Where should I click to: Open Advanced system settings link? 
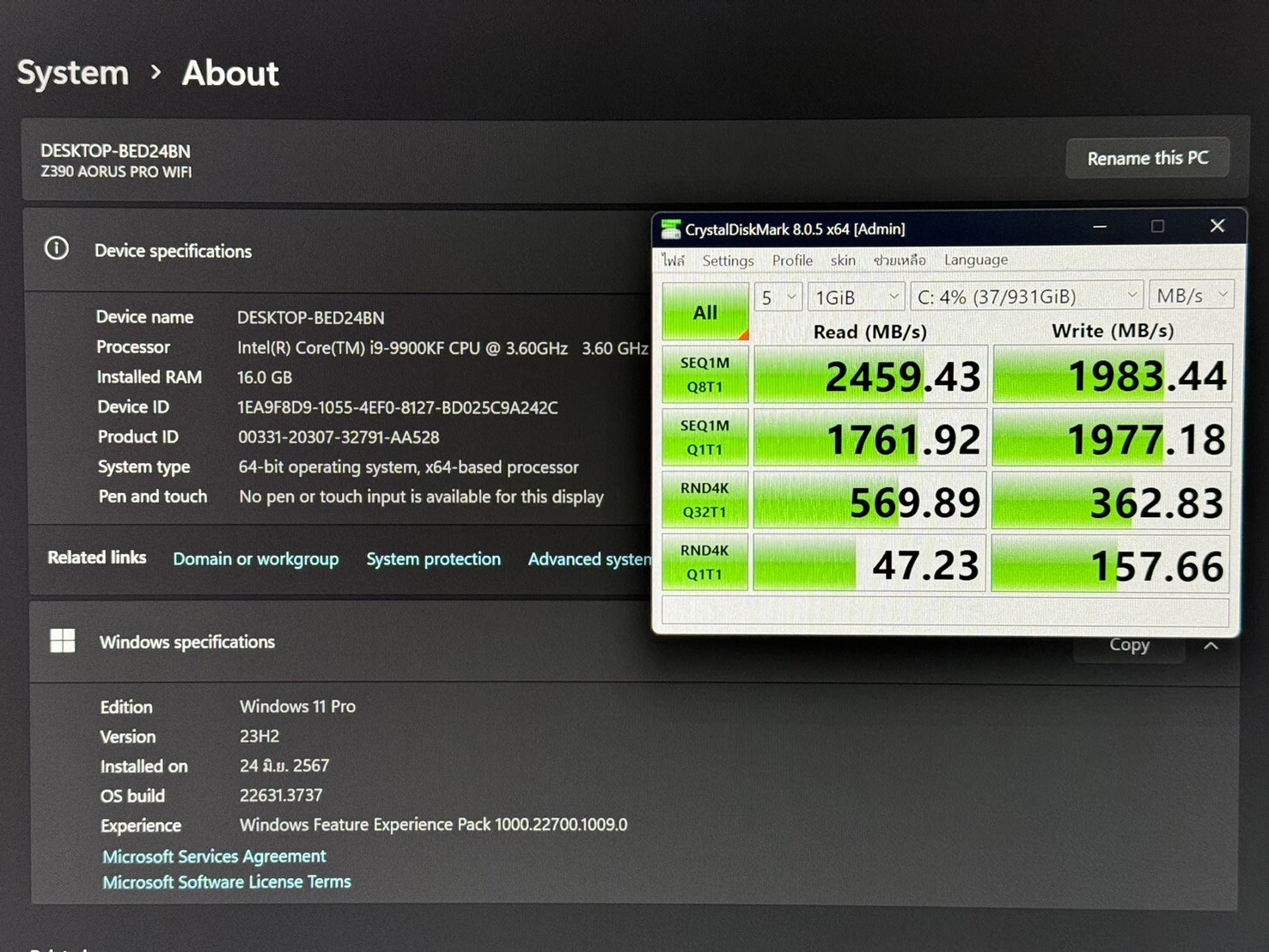[589, 558]
